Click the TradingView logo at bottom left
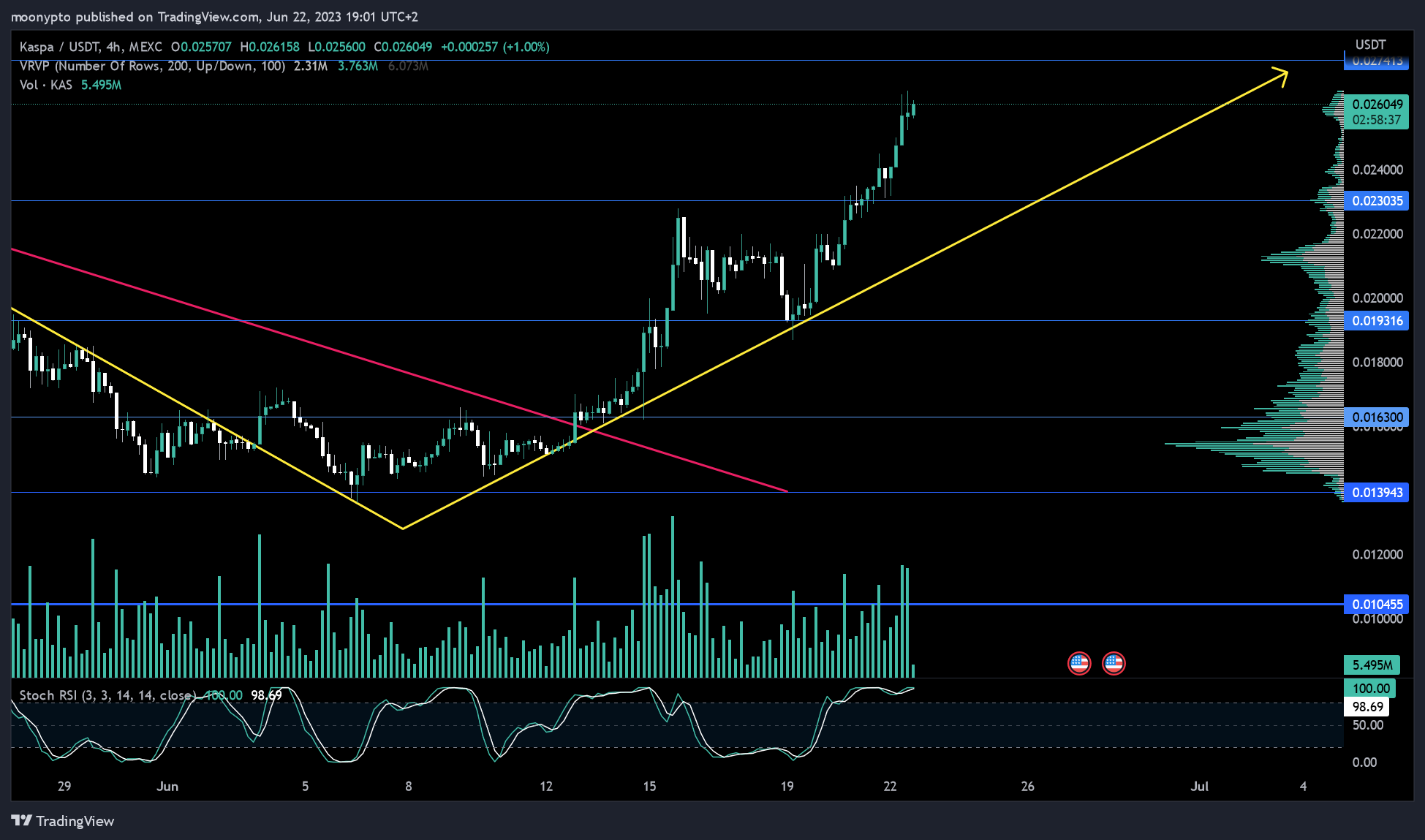Screen dimensions: 1425x840 63,821
